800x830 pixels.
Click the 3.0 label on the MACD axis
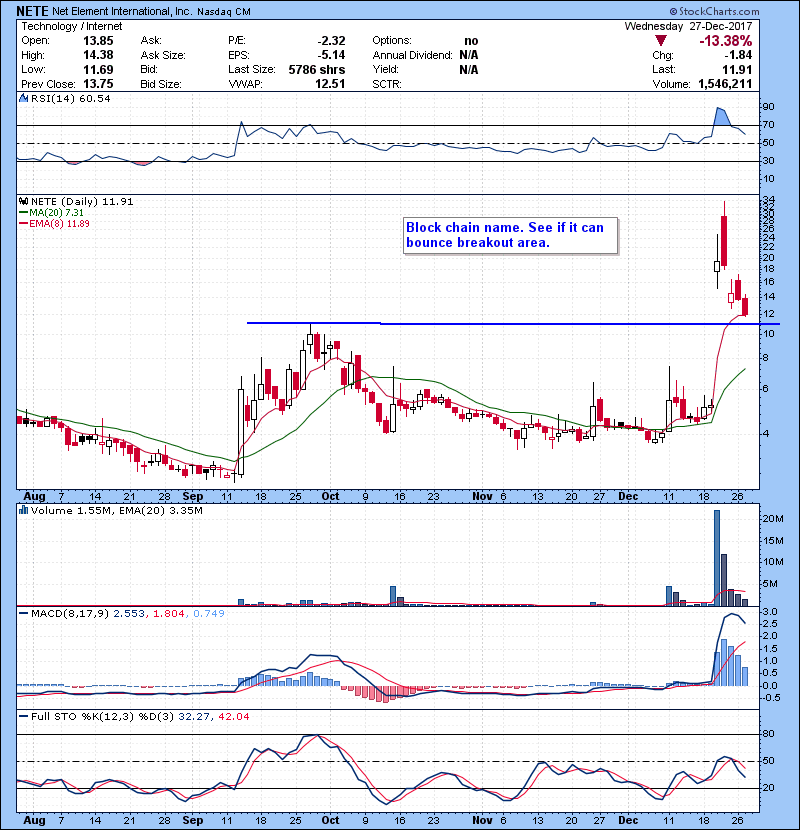[x=770, y=611]
